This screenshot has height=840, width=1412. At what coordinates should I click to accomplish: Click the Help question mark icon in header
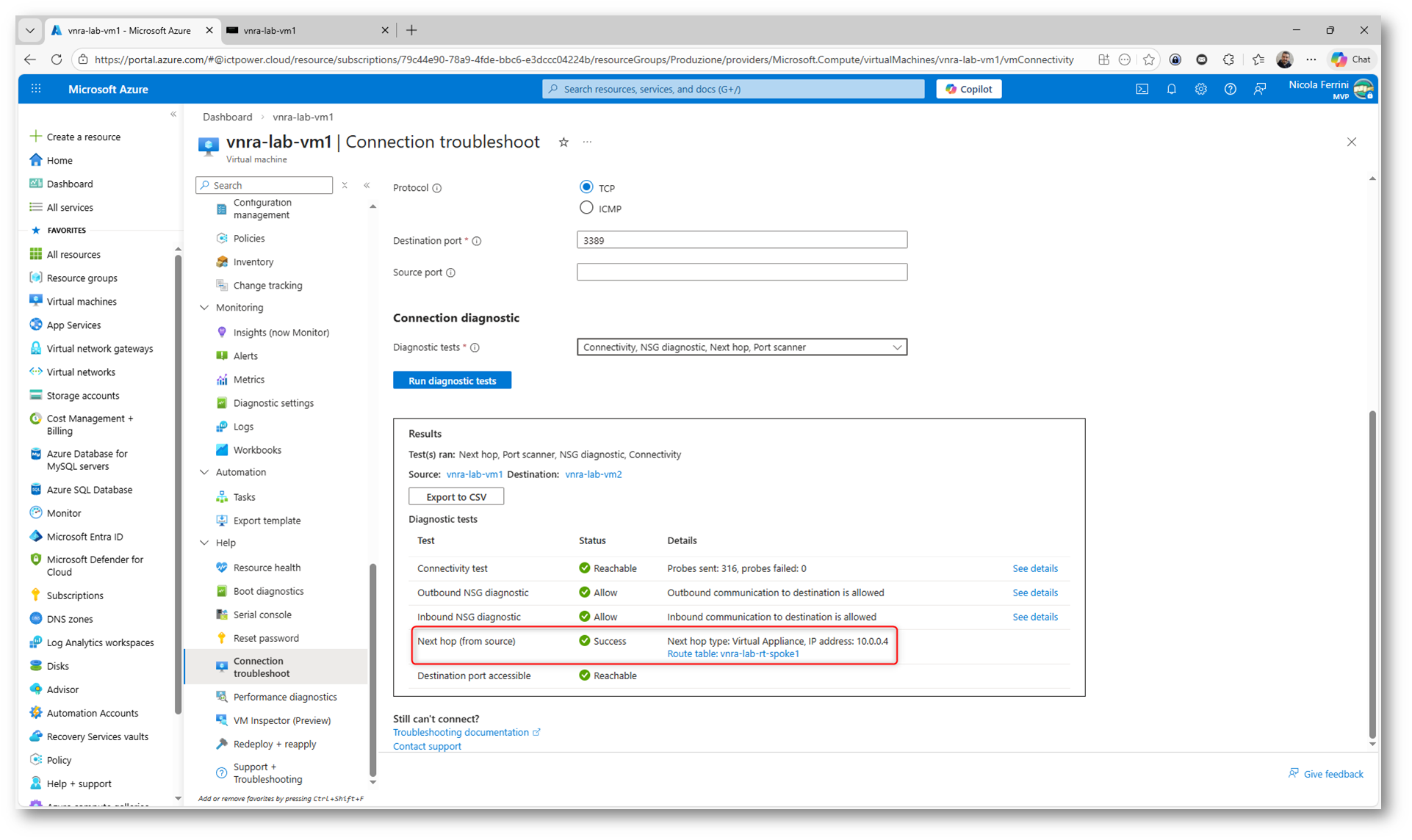click(1230, 89)
